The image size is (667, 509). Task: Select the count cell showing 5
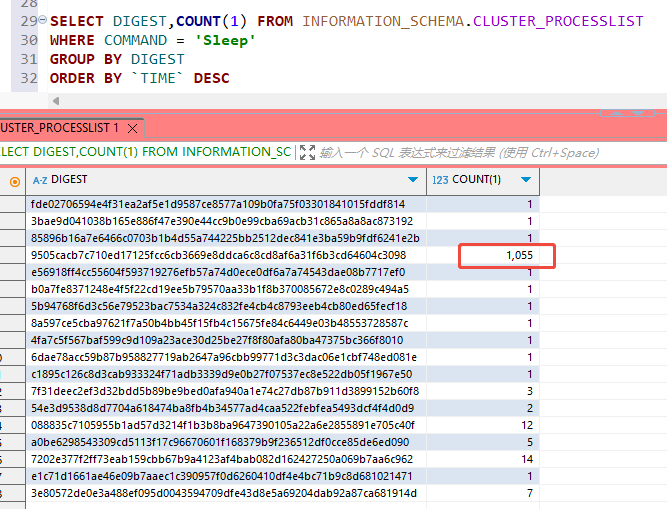(x=483, y=442)
